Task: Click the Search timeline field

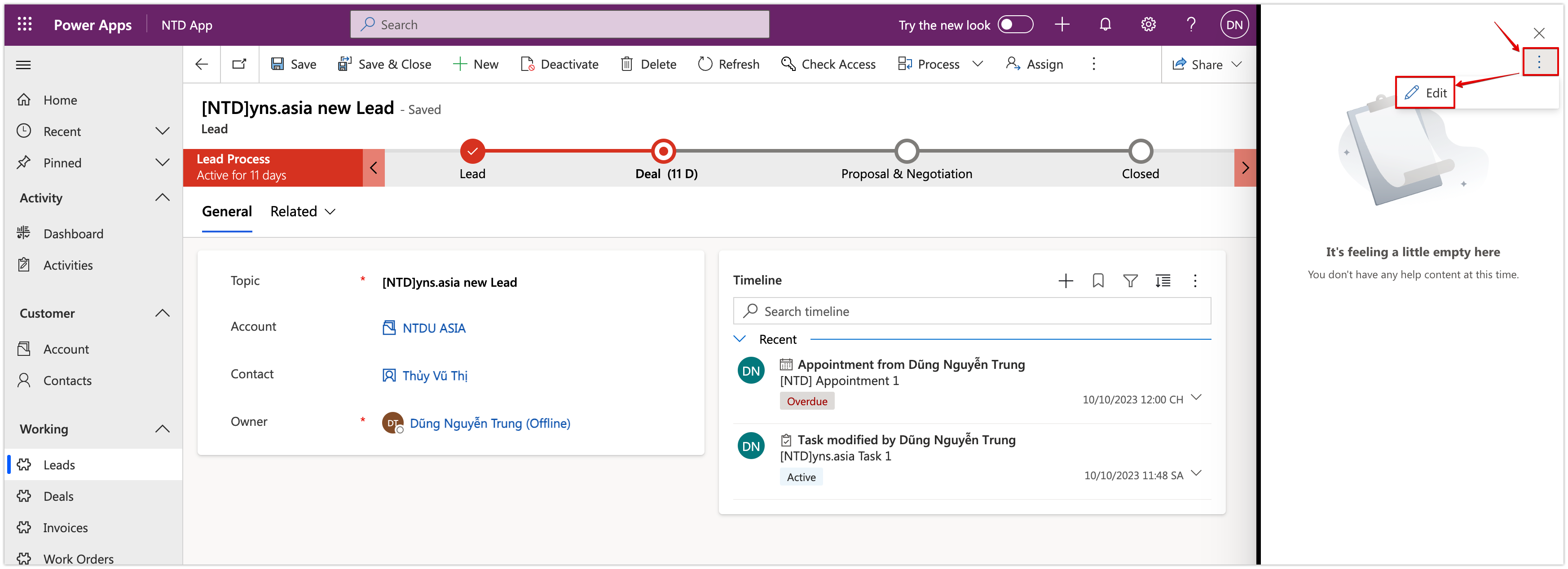Action: click(x=972, y=311)
